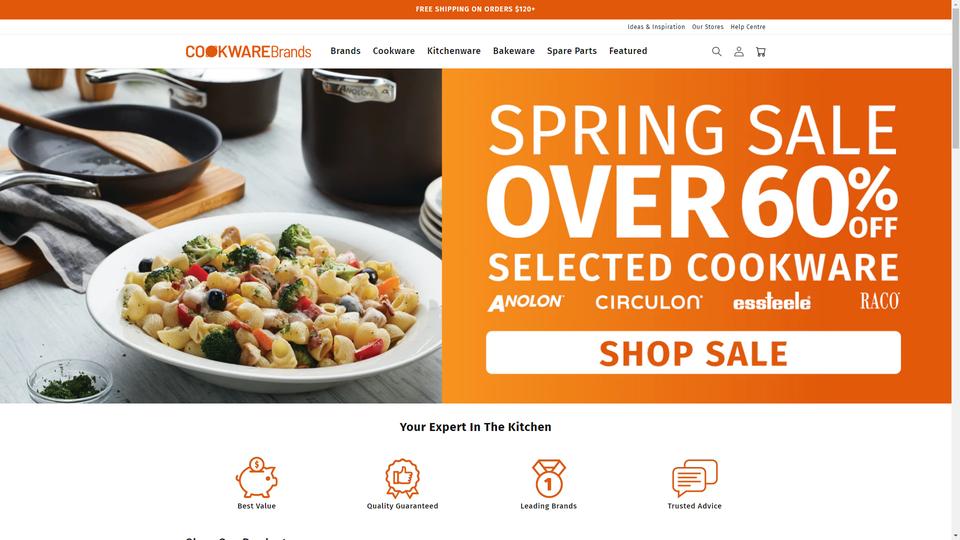Image resolution: width=960 pixels, height=540 pixels.
Task: Expand the Cookware navigation menu
Action: click(x=394, y=51)
